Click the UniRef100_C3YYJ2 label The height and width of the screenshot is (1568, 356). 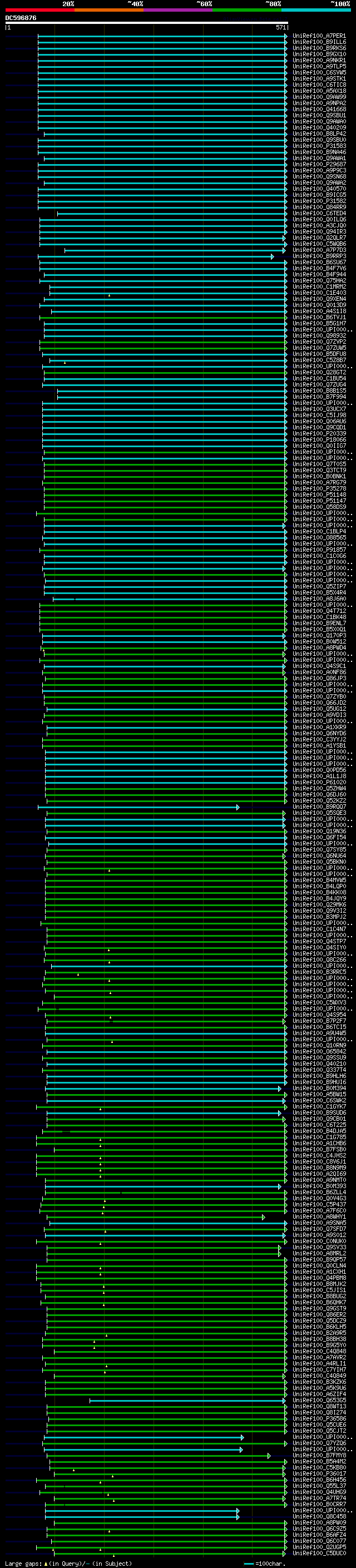pos(319,739)
